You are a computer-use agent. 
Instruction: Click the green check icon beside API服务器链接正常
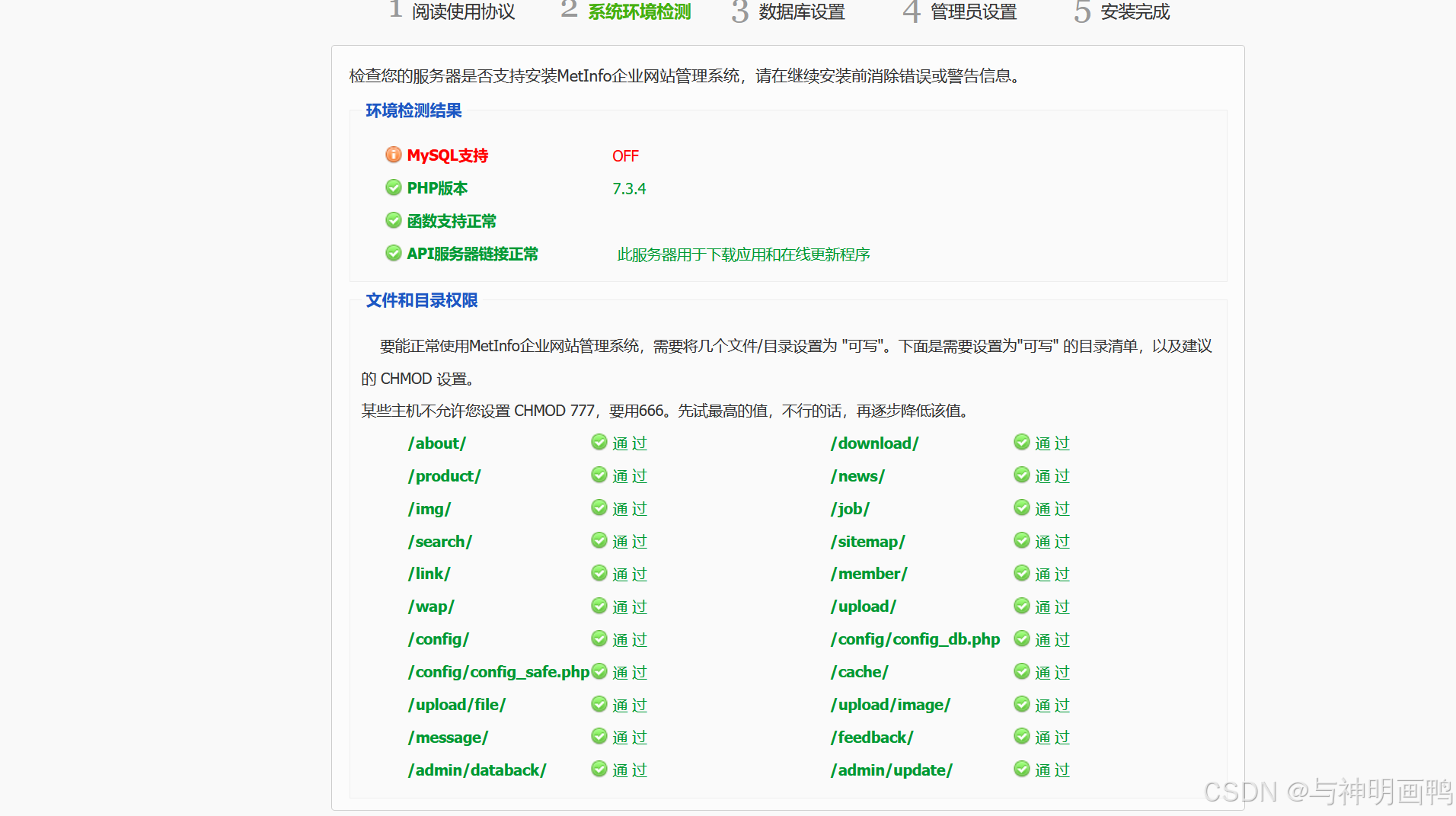click(x=394, y=253)
